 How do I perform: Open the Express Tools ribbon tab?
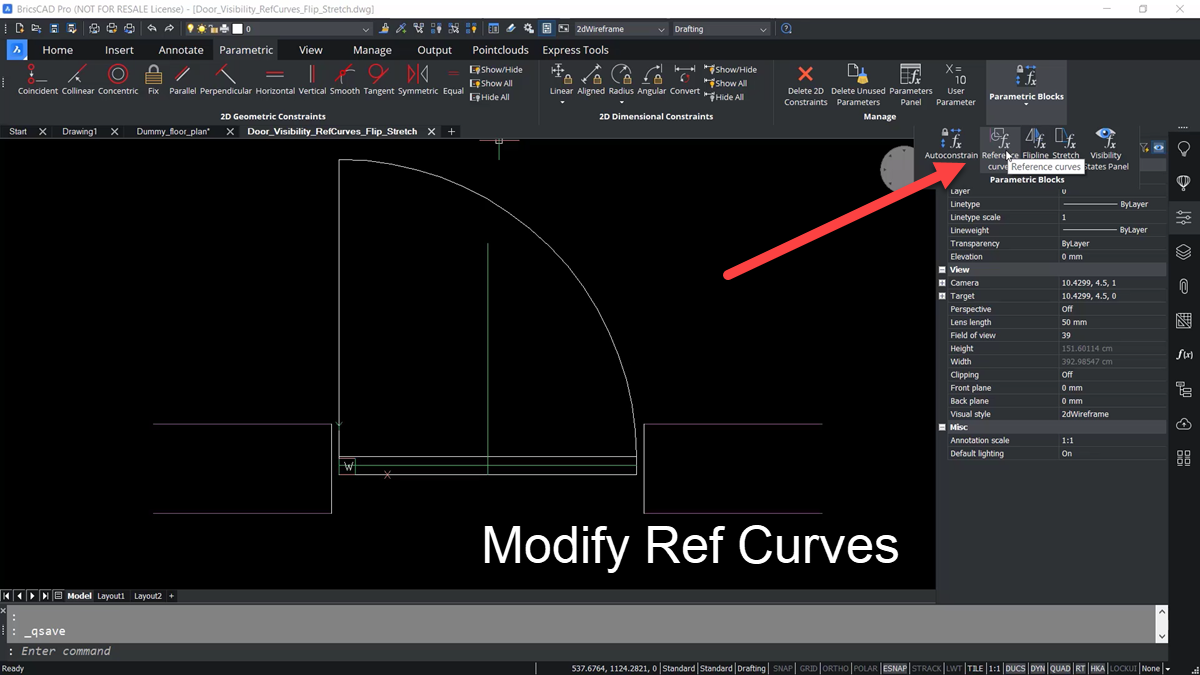[x=575, y=50]
